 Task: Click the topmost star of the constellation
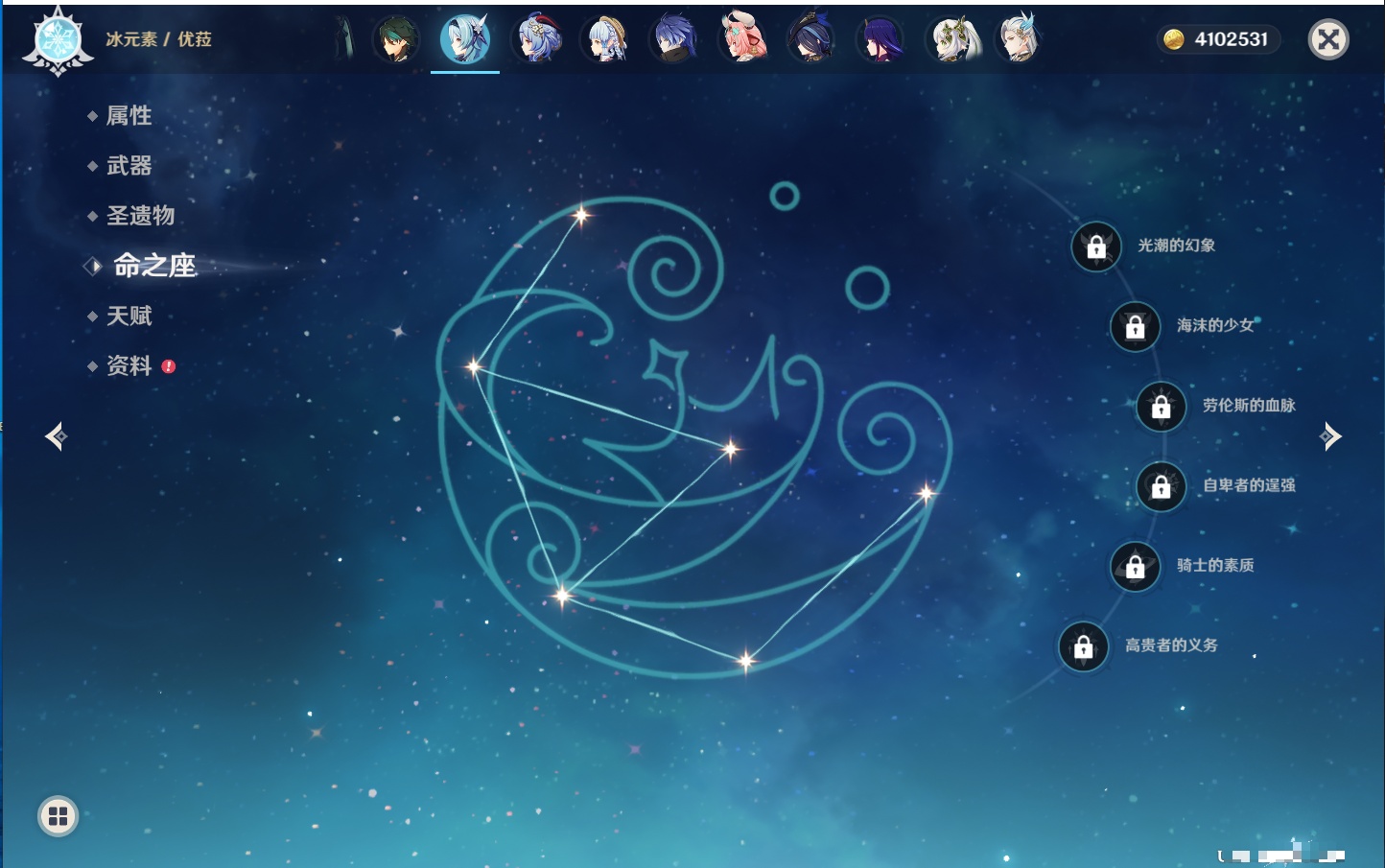coord(581,215)
